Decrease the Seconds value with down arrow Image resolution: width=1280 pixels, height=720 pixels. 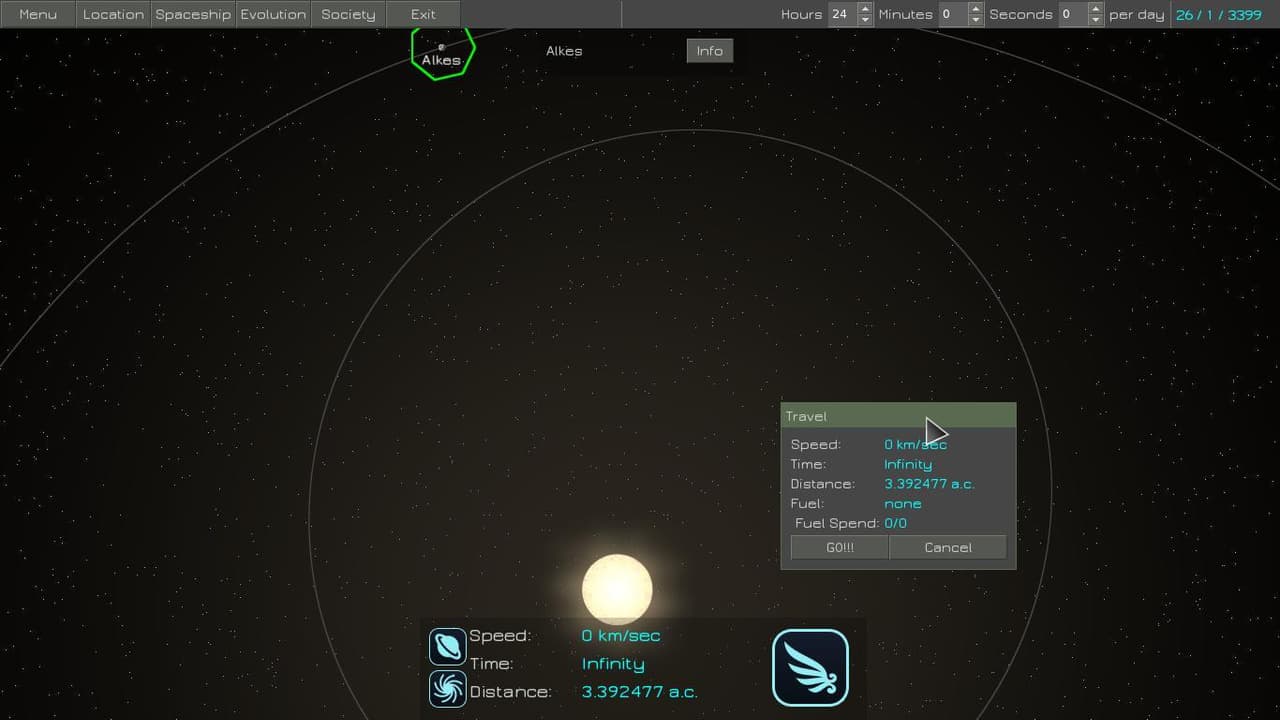1096,20
